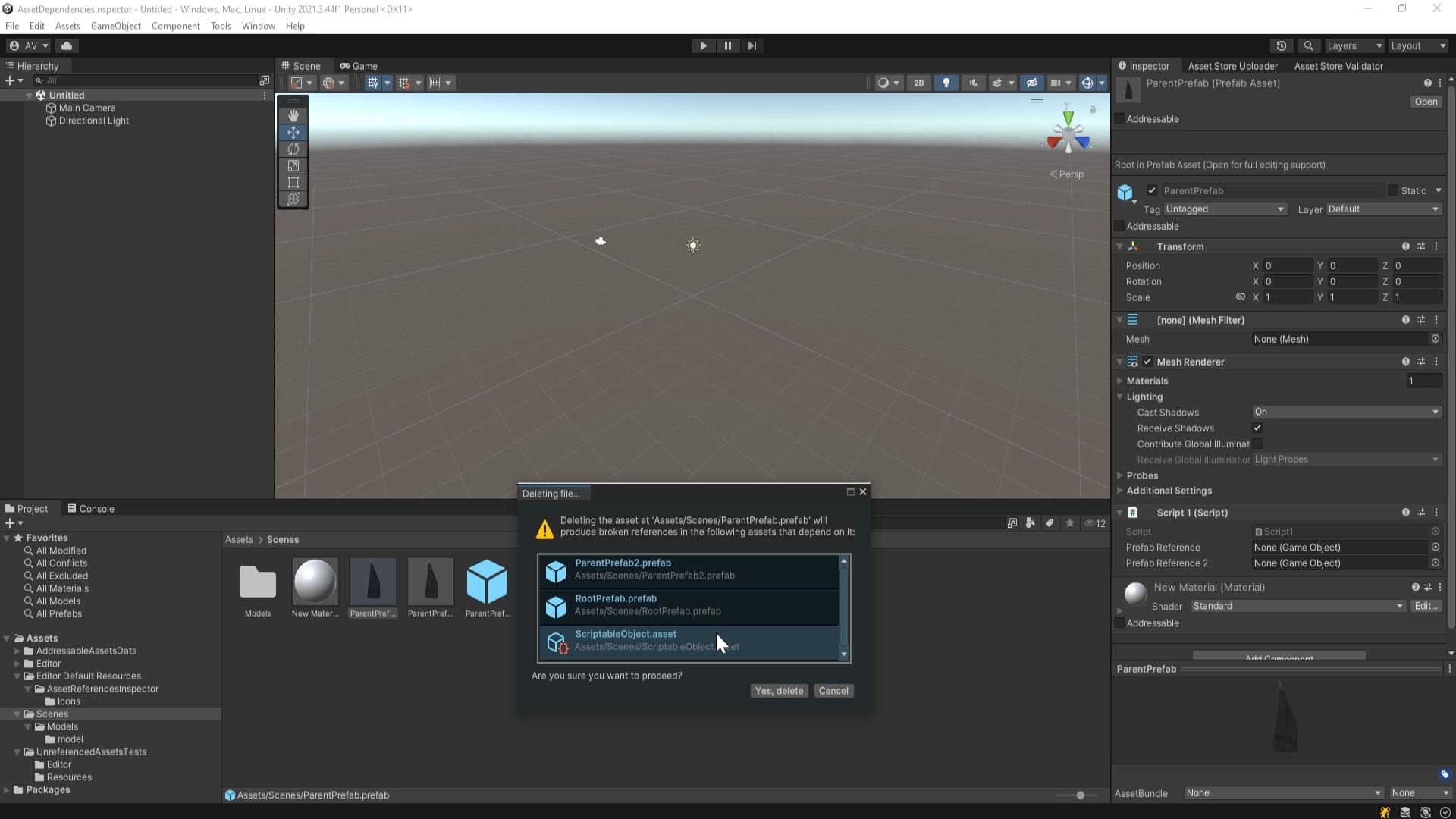Toggle constrained scale proportions link
Viewport: 1456px width, 819px height.
(x=1240, y=297)
